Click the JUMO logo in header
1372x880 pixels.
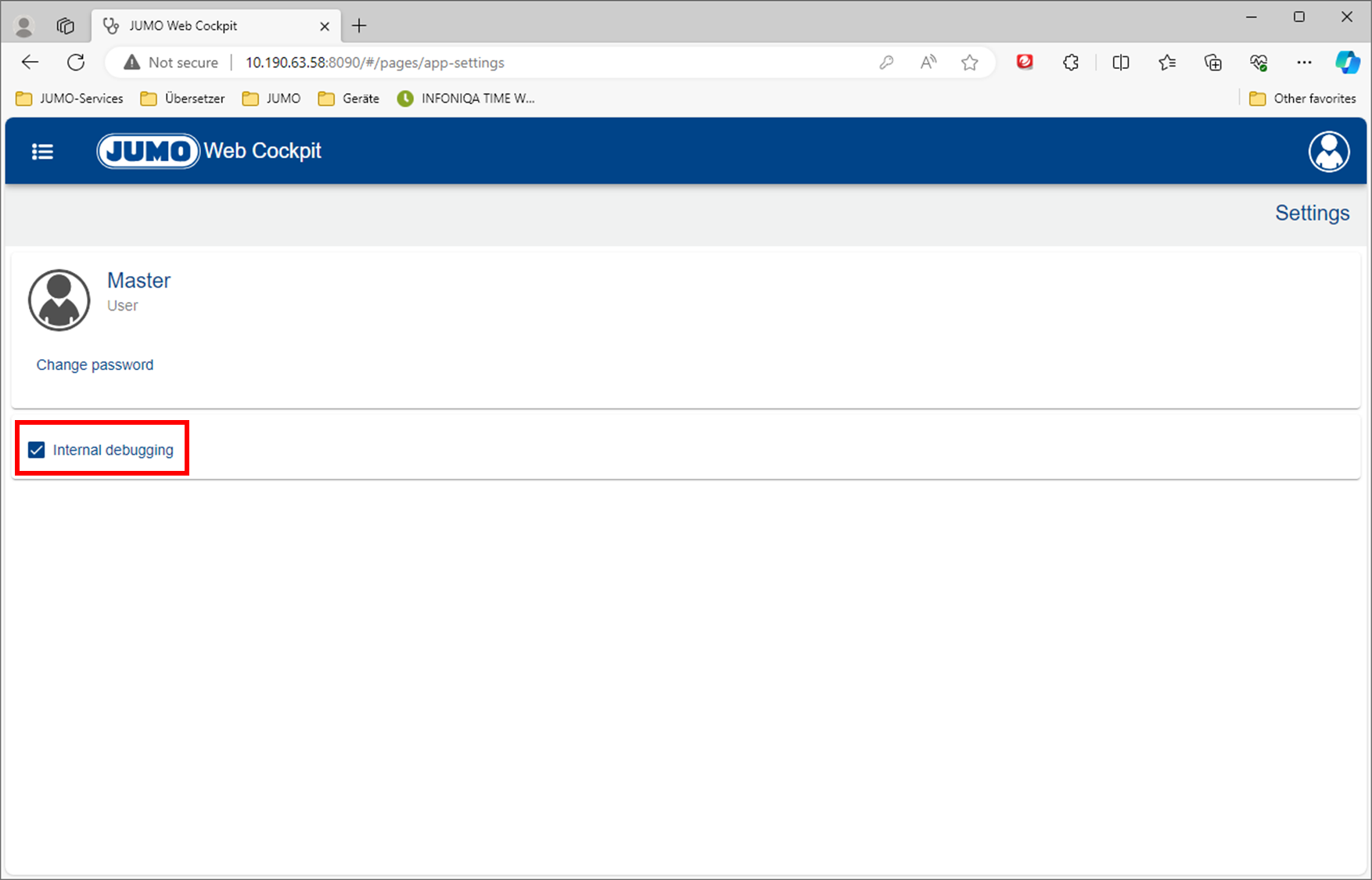pos(148,151)
